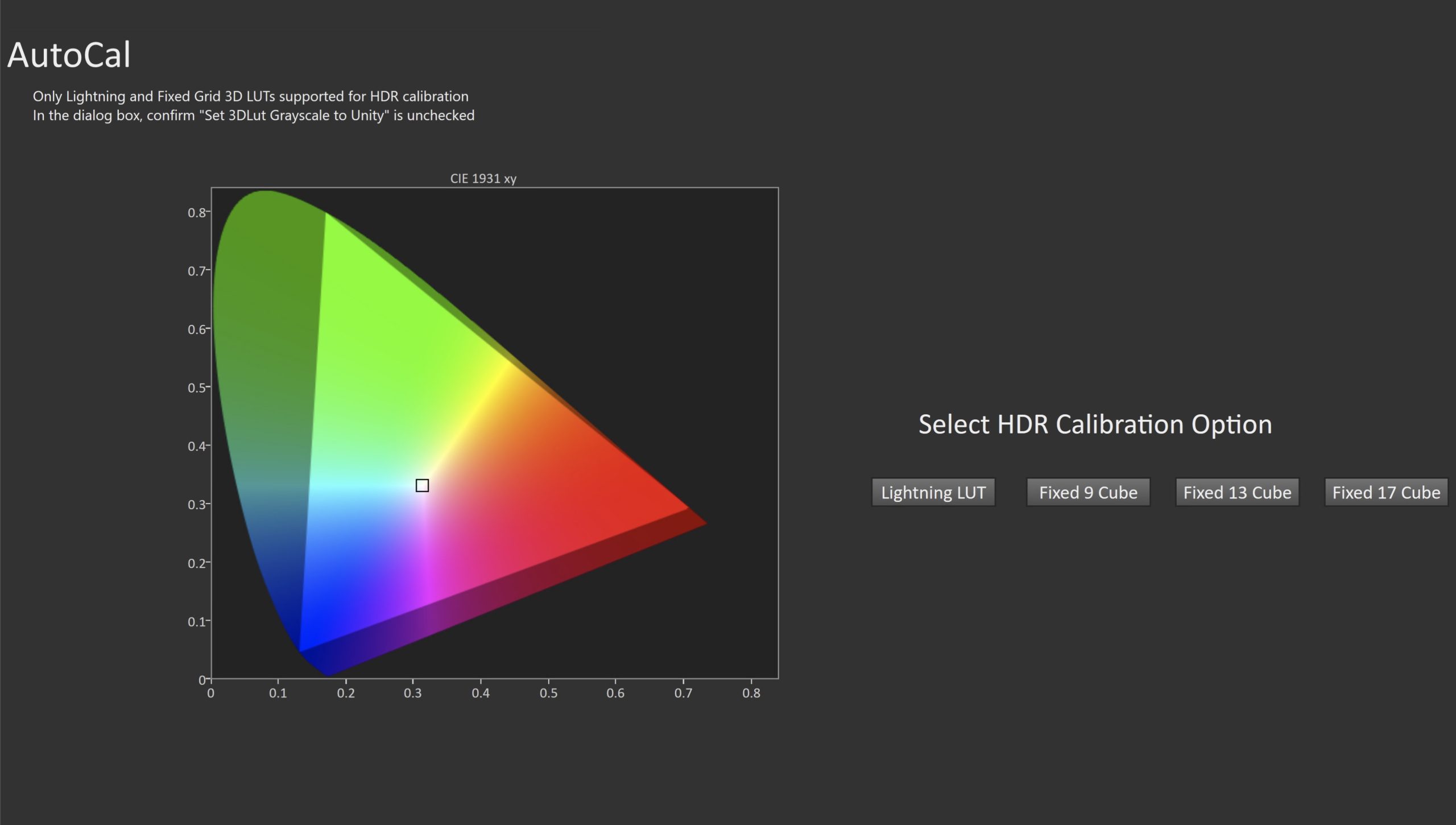Start the Fixed 17 Cube calibration
This screenshot has height=825, width=1456.
[x=1386, y=492]
